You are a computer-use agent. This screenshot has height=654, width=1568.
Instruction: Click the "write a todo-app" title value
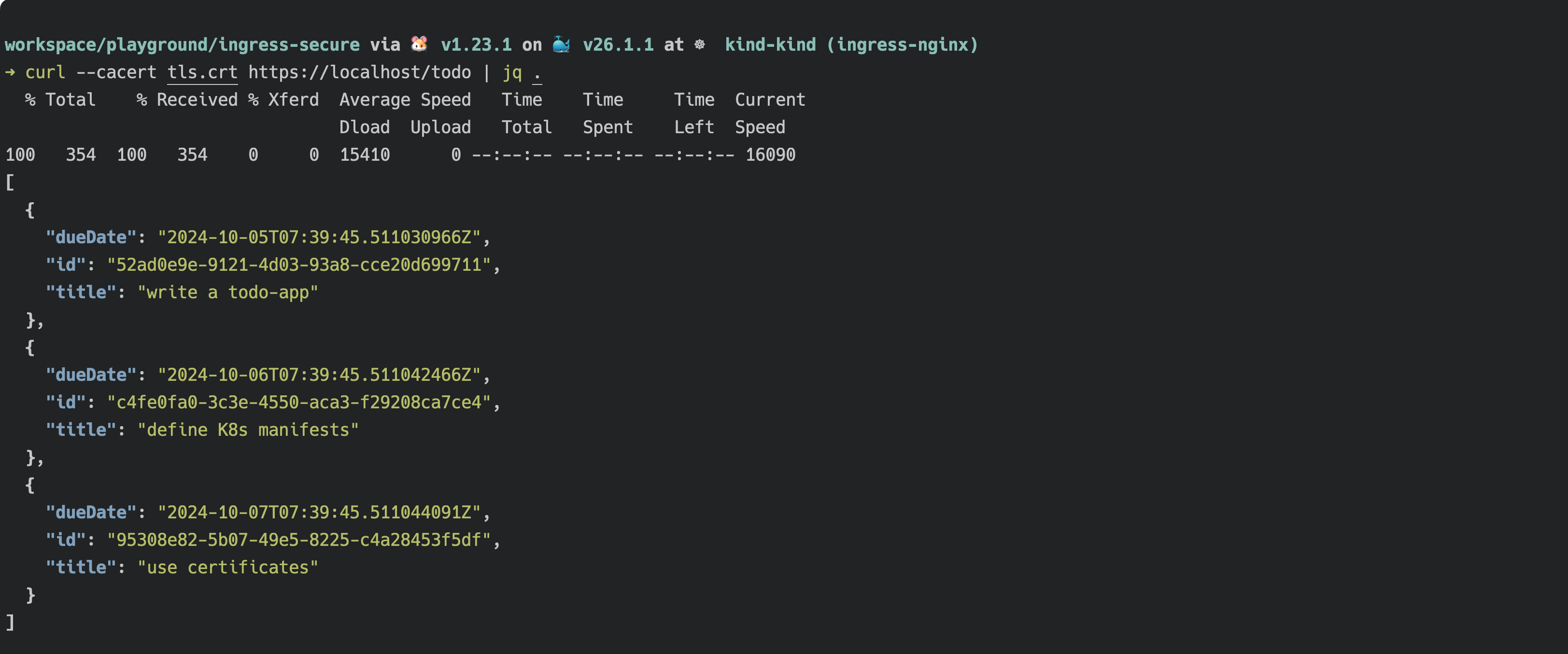227,292
